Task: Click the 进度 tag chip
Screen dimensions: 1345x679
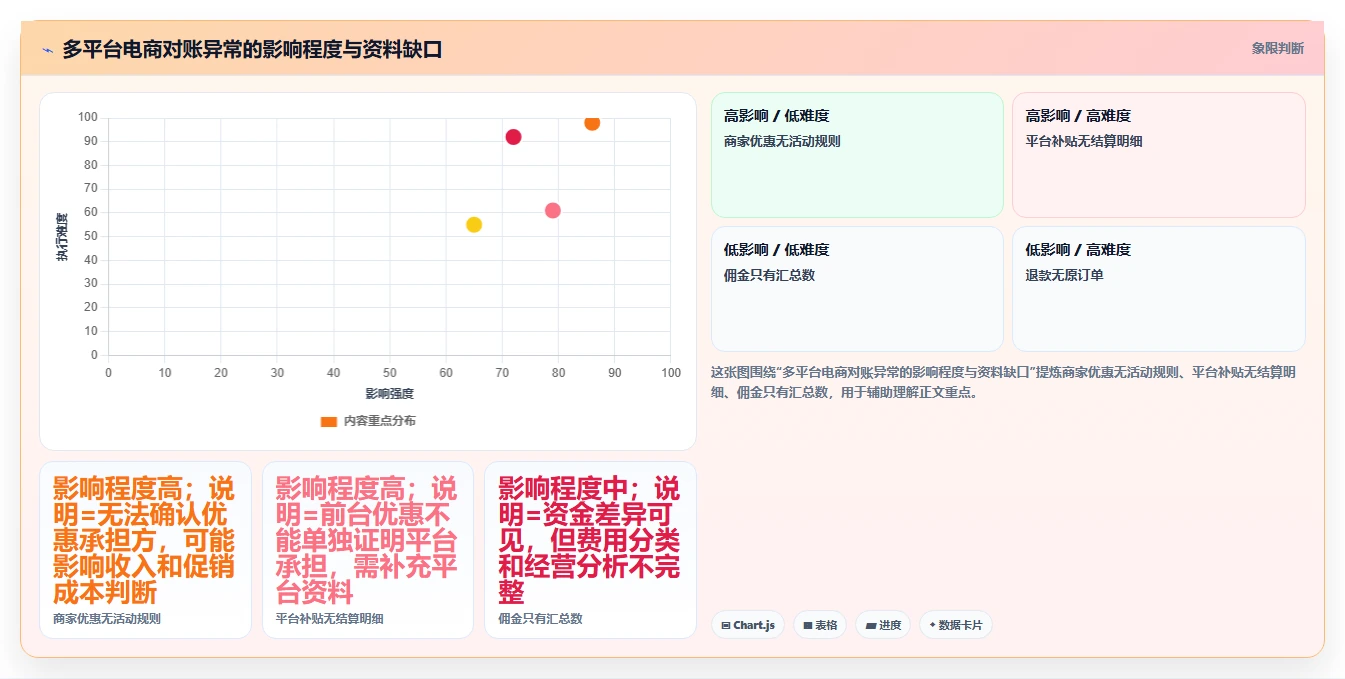Action: tap(883, 625)
